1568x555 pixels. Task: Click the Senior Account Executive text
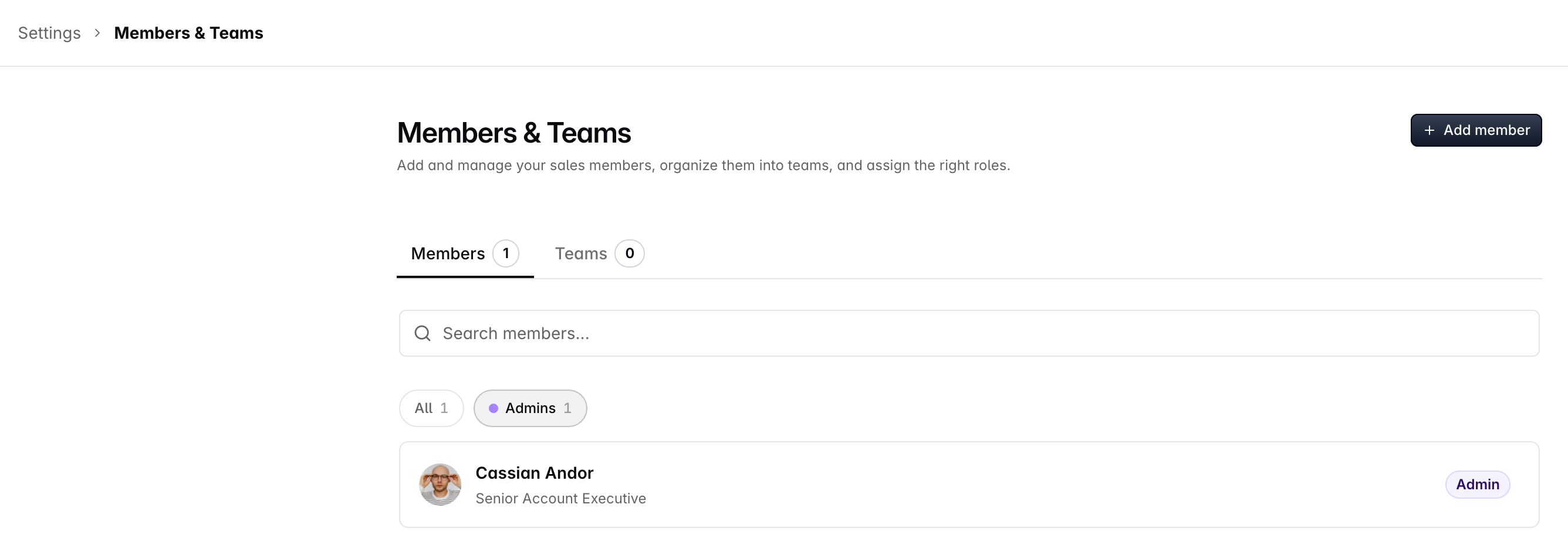560,499
